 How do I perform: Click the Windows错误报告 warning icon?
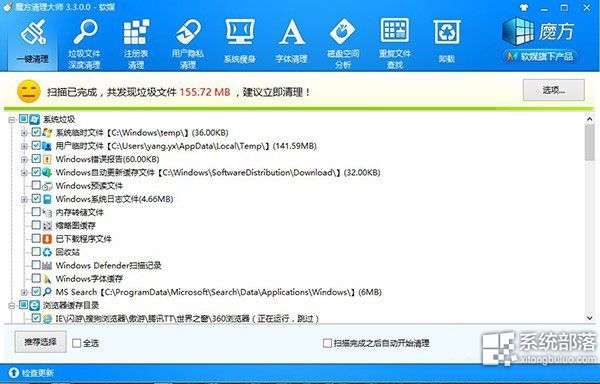pos(47,159)
